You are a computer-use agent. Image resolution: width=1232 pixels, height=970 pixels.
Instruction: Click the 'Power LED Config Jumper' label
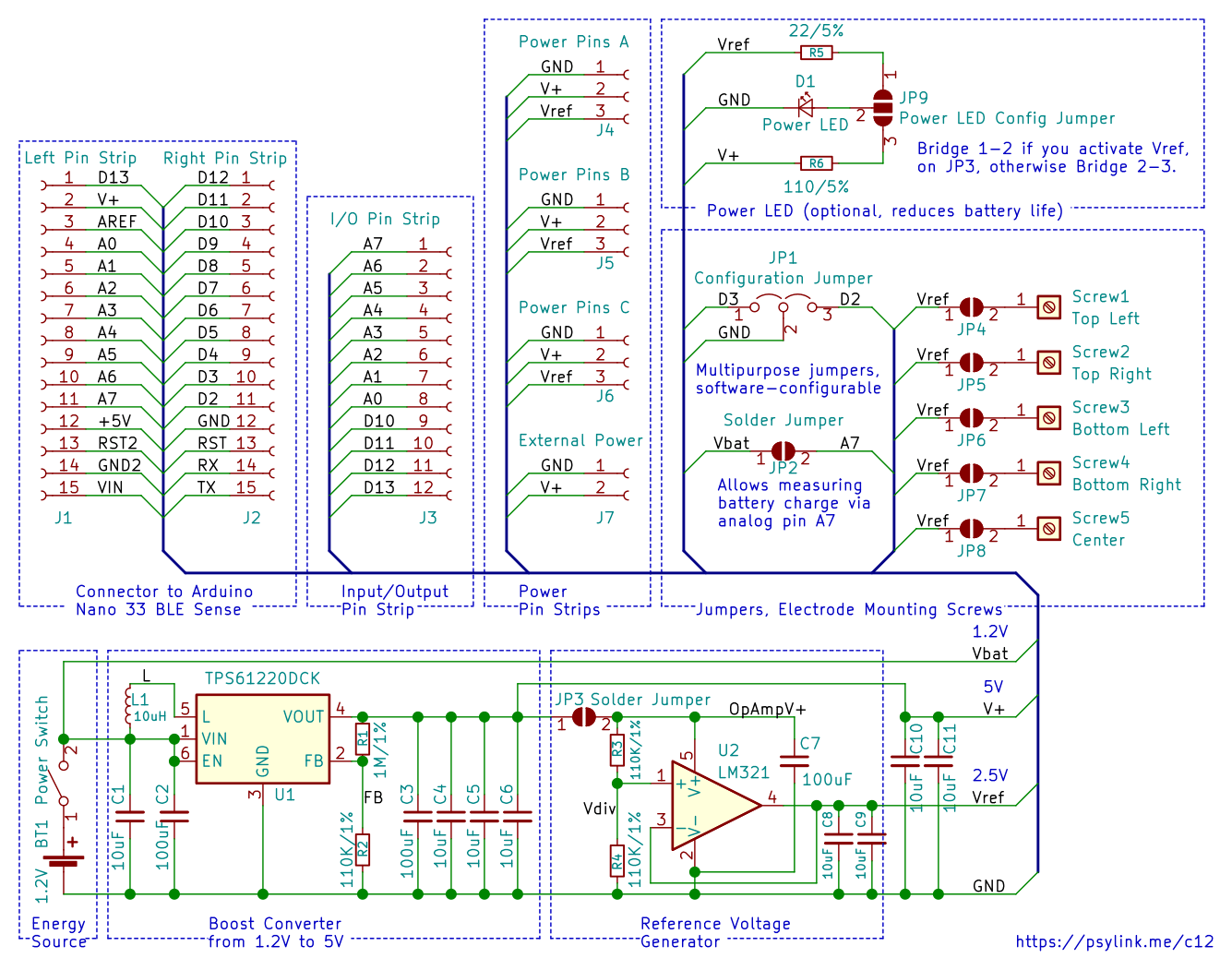(x=1007, y=118)
